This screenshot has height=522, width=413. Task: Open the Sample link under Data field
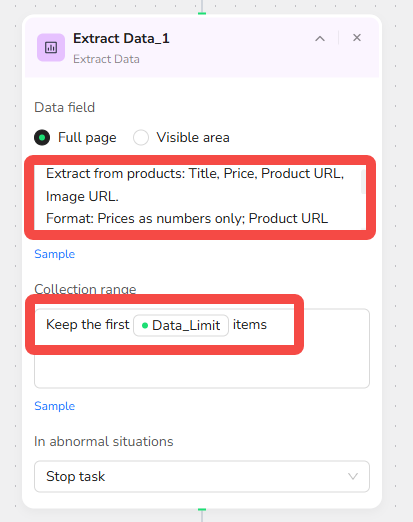(x=55, y=254)
